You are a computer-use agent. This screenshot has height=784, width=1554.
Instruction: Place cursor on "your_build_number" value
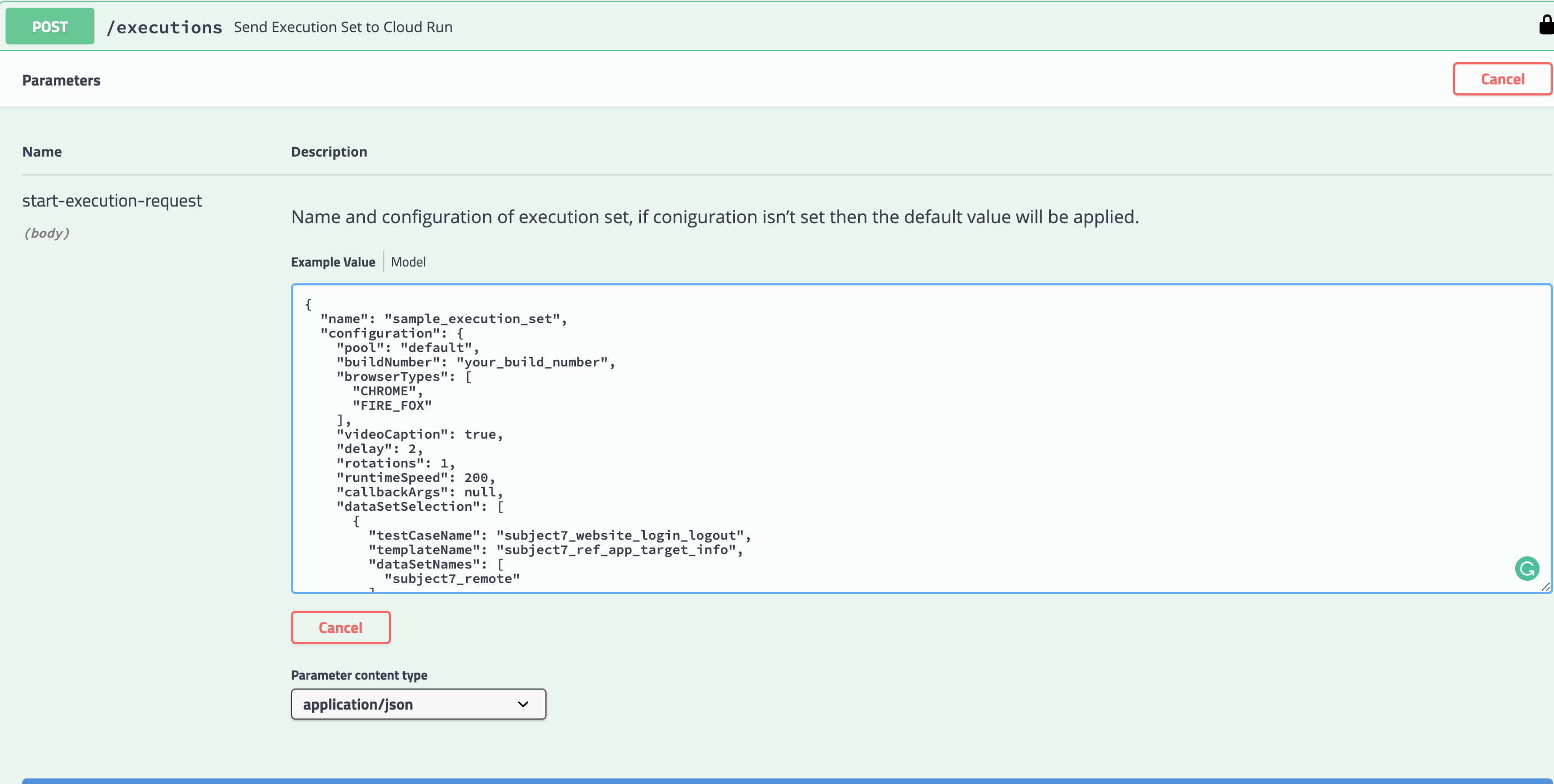[532, 362]
